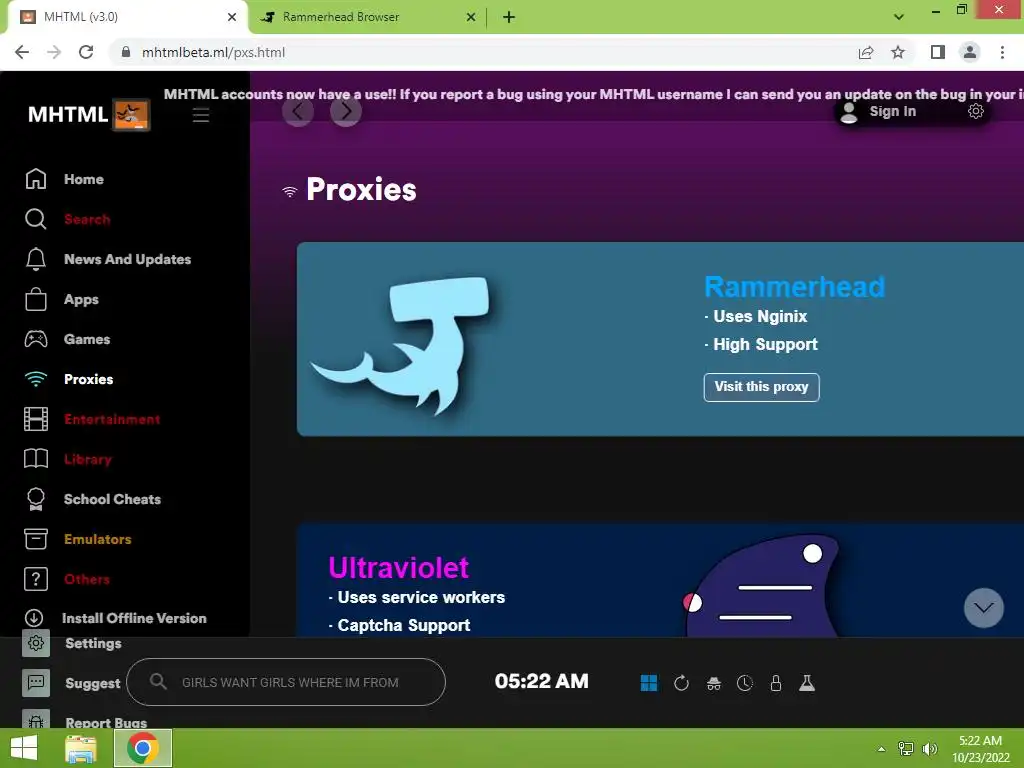
Task: Open the Chrome profile avatar
Action: tap(970, 52)
